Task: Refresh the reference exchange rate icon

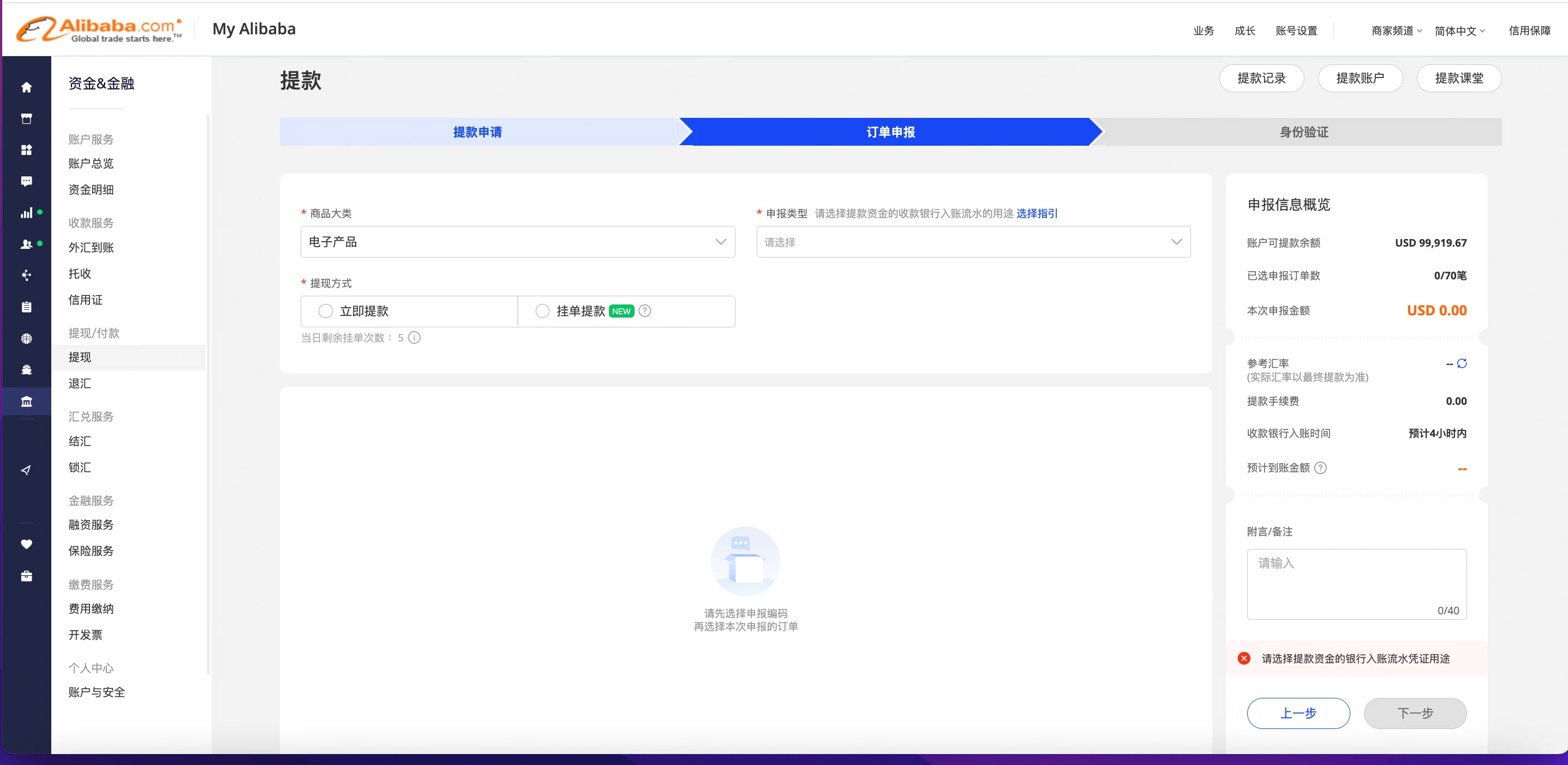Action: (x=1462, y=363)
